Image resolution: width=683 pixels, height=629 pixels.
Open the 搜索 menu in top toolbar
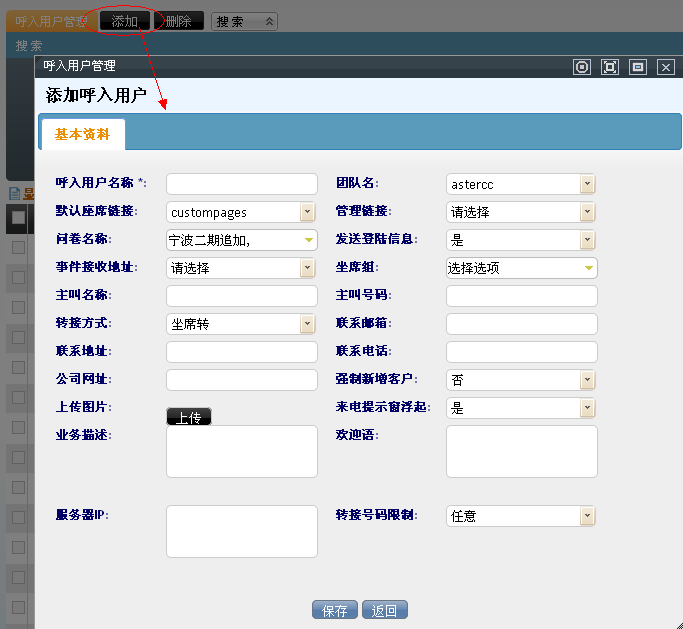point(244,21)
